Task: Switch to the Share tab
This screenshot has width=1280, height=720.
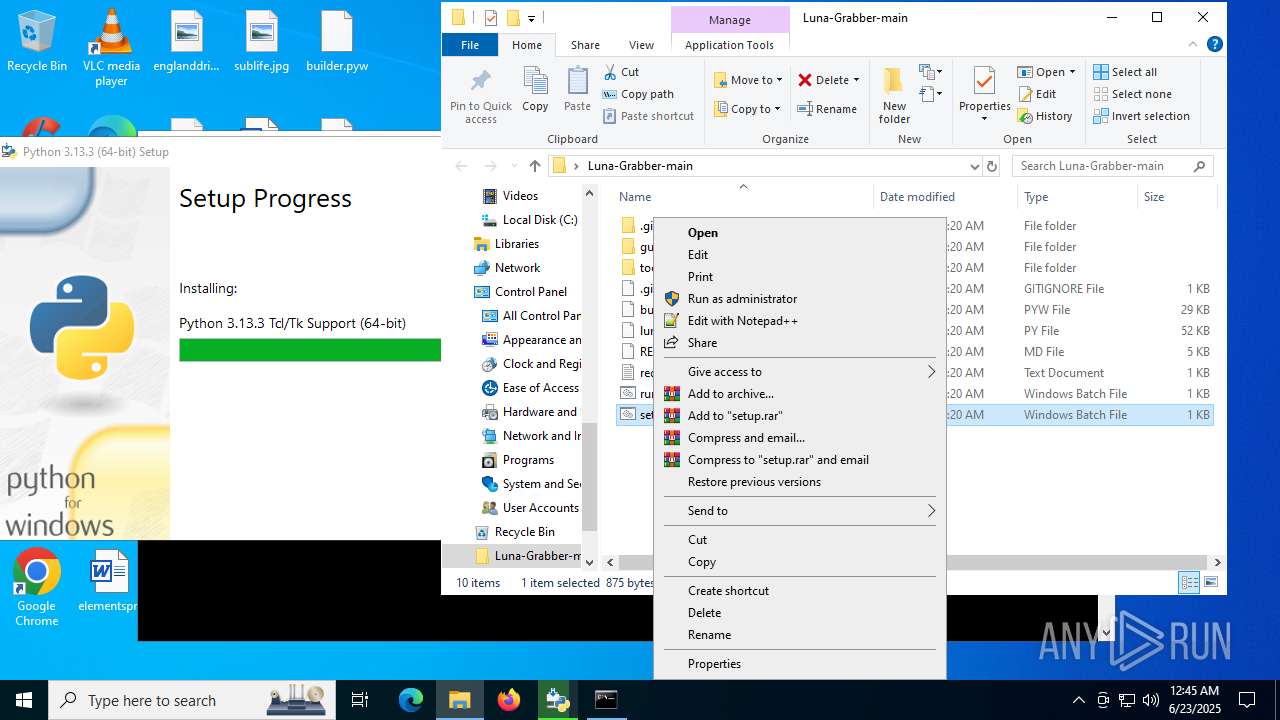Action: tap(585, 45)
